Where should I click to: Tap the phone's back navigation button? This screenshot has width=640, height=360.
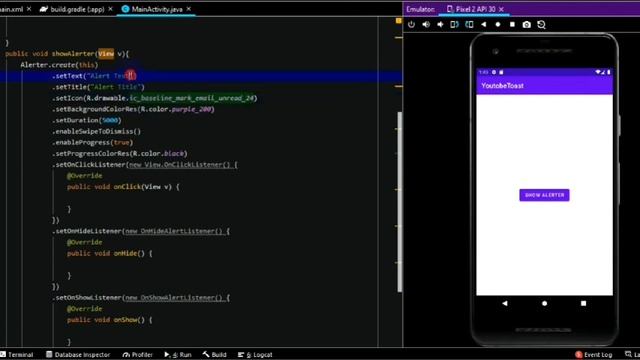505,303
